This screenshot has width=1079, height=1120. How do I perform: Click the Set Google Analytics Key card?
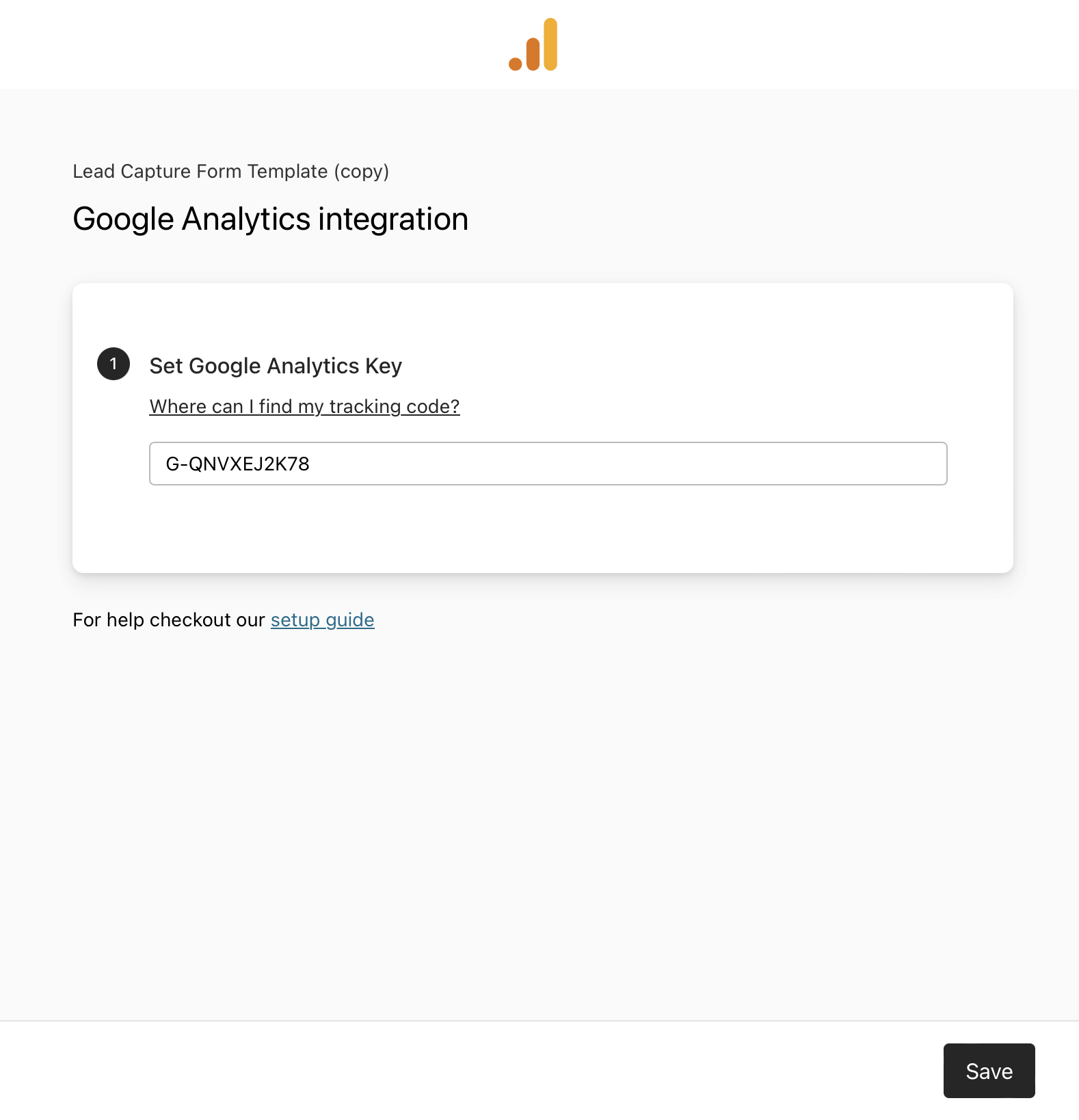coord(542,427)
